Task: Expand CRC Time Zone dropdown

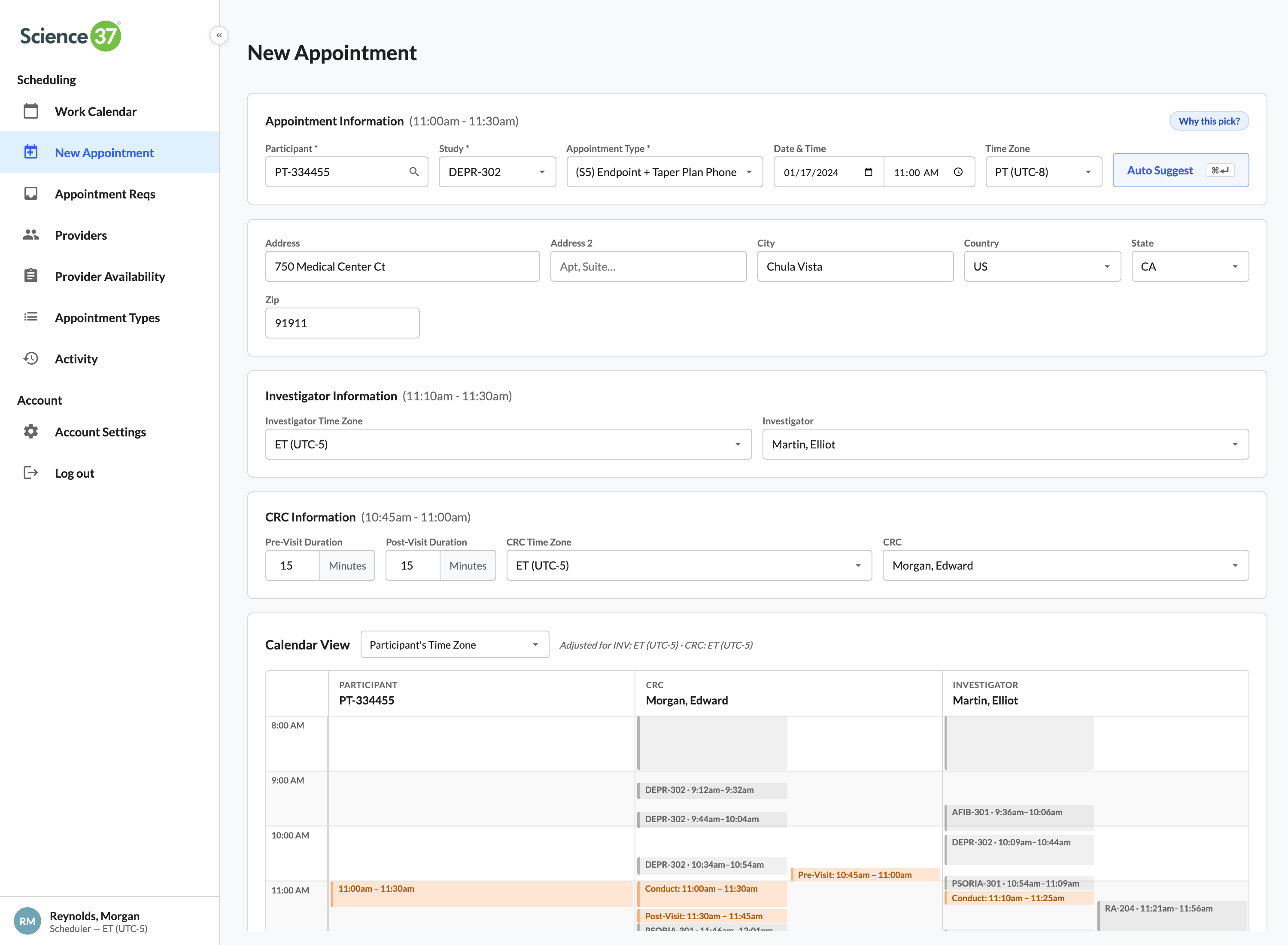Action: tap(689, 565)
